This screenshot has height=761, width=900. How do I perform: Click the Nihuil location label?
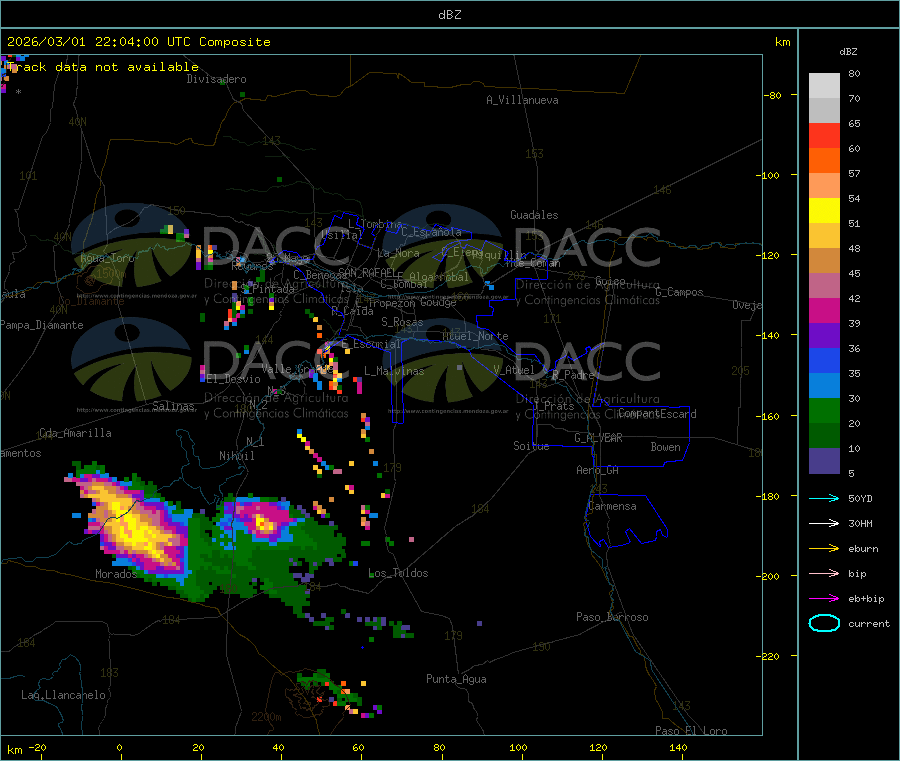click(236, 456)
